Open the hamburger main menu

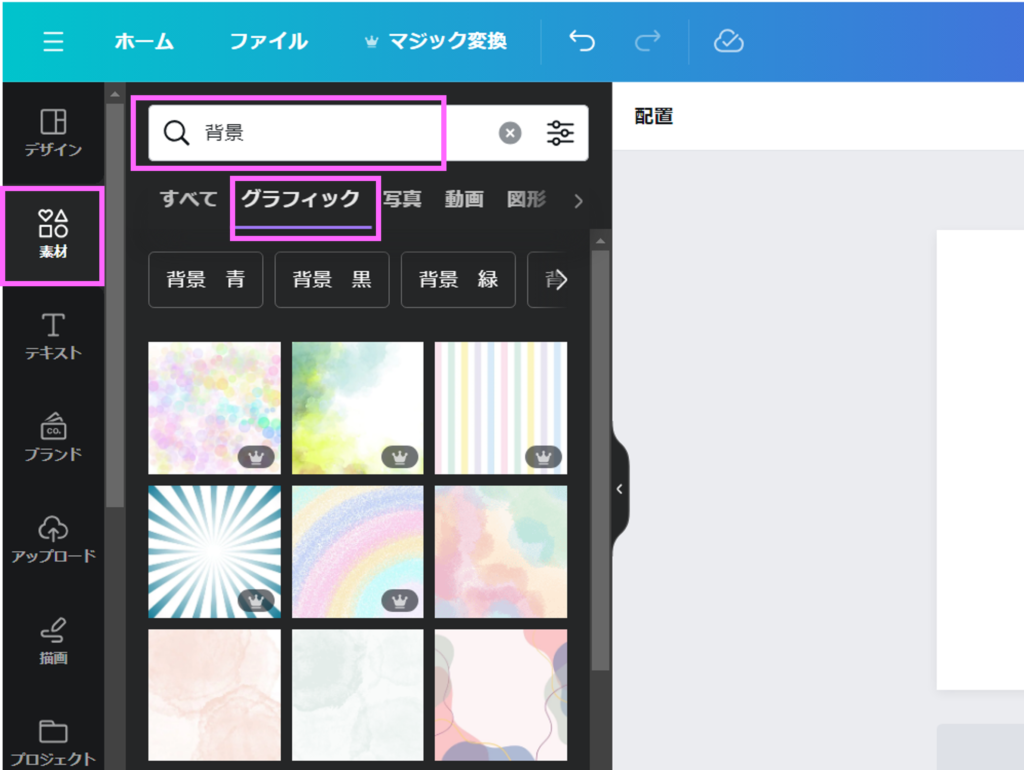click(x=53, y=41)
